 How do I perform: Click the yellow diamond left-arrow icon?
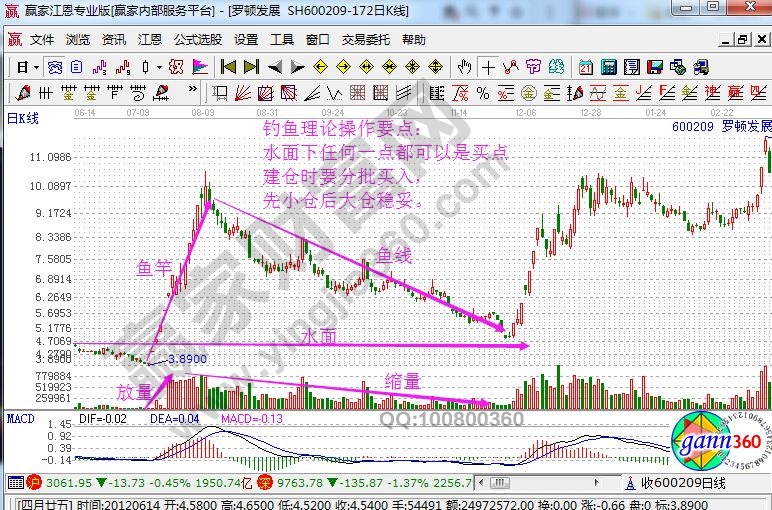click(x=321, y=67)
